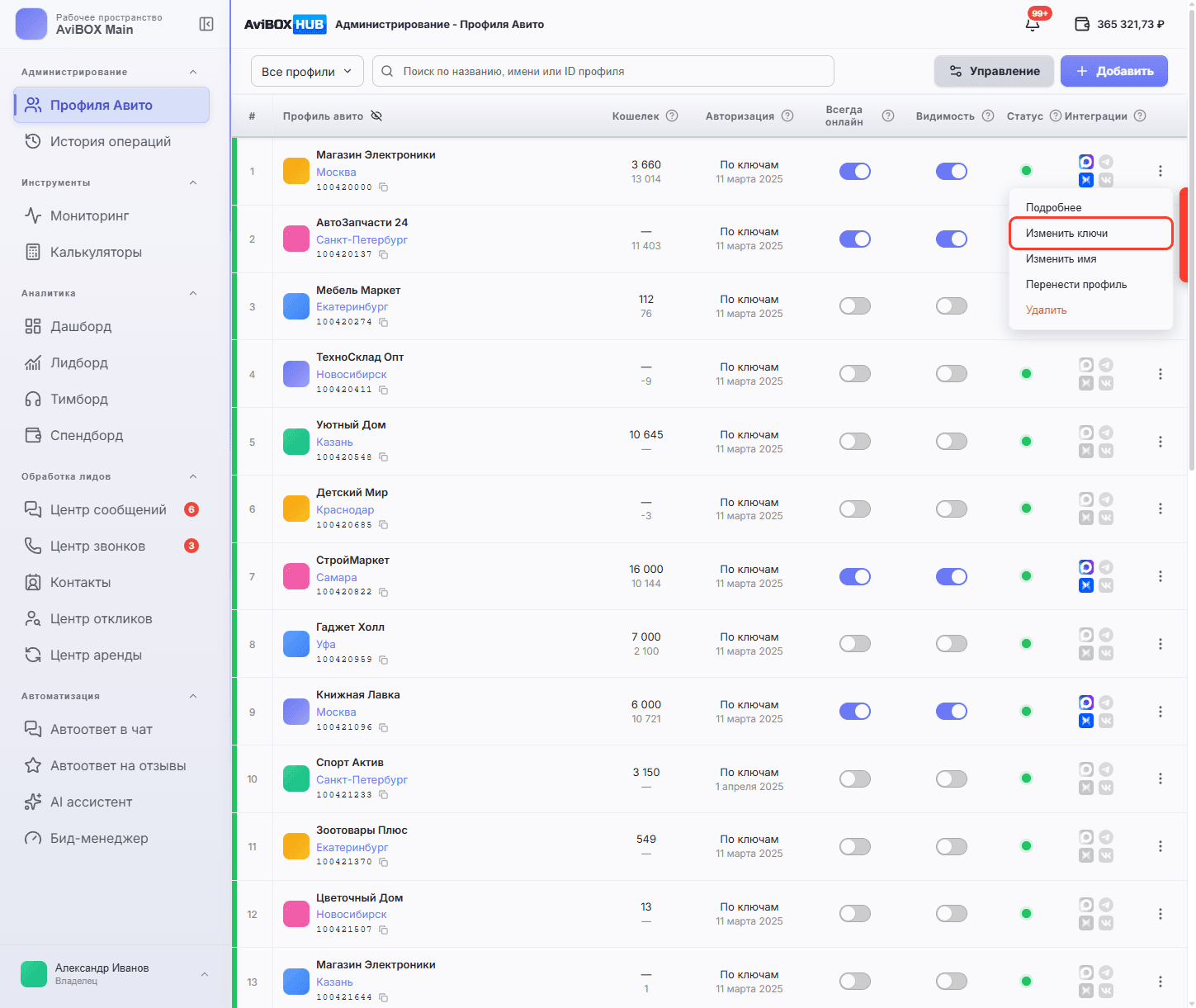Open the Все профили dropdown filter

tap(307, 71)
